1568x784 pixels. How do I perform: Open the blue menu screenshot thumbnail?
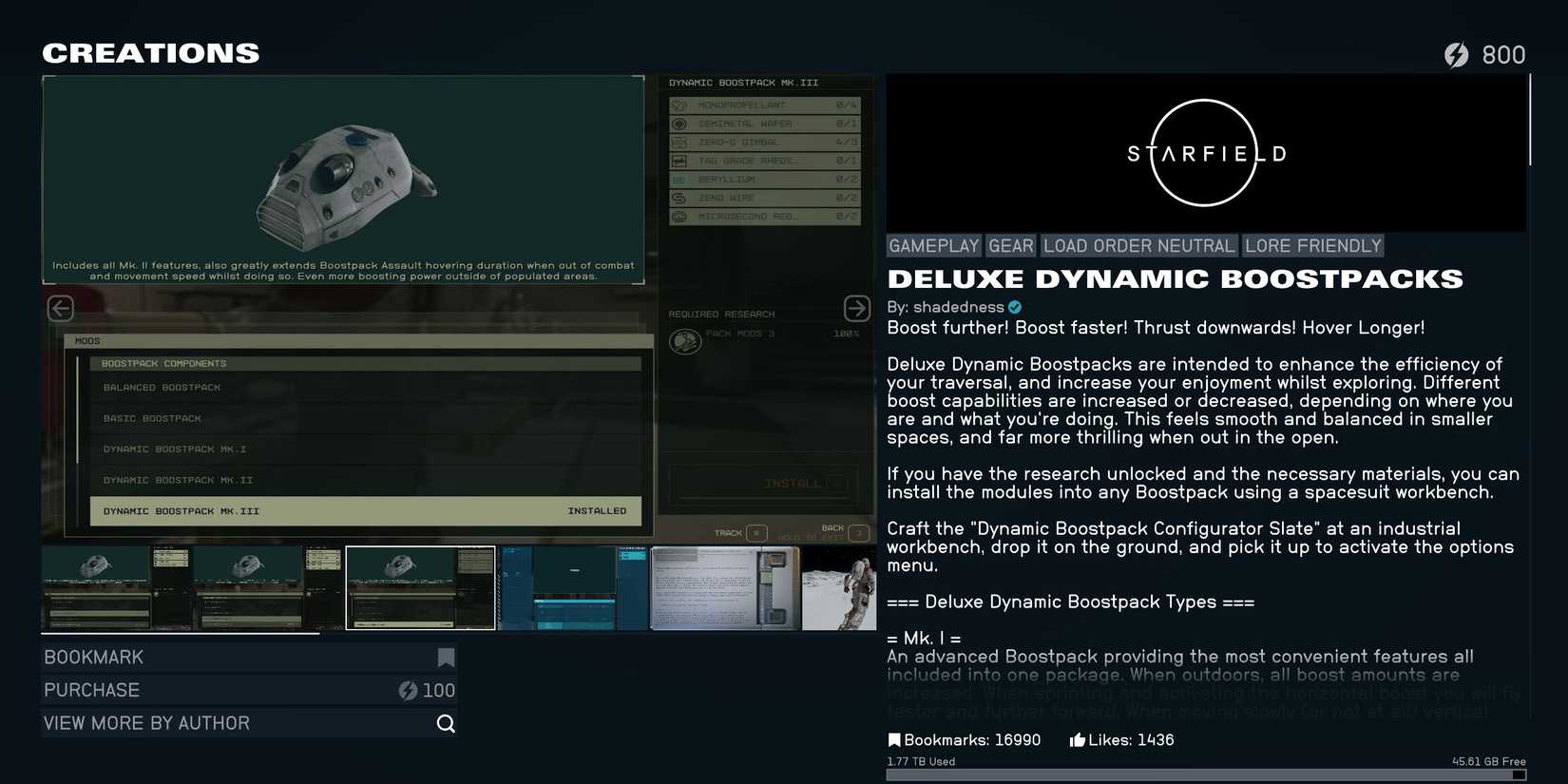tap(573, 587)
